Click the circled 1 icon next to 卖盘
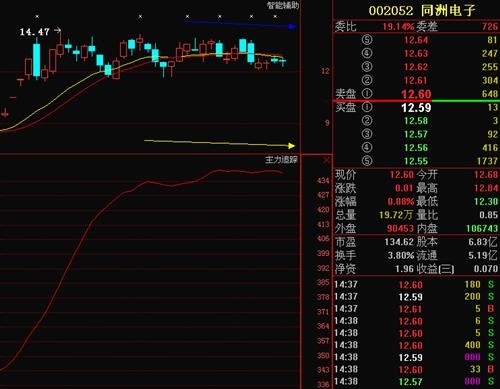This screenshot has width=500, height=389. tap(367, 94)
